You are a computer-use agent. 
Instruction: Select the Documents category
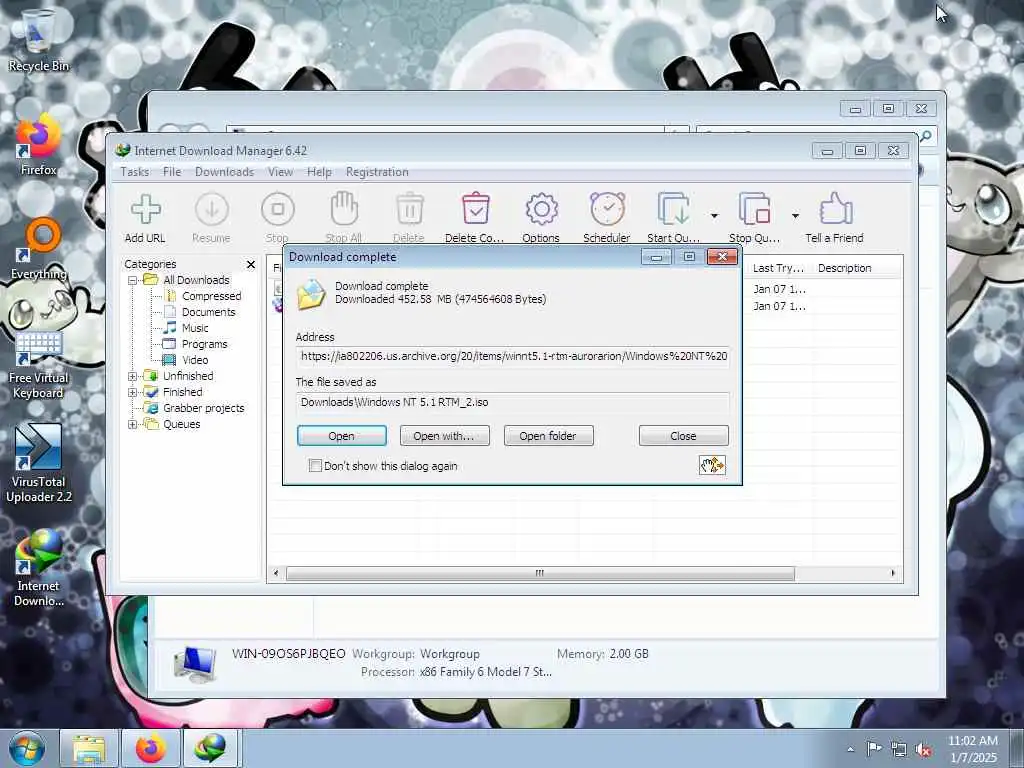[x=208, y=312]
